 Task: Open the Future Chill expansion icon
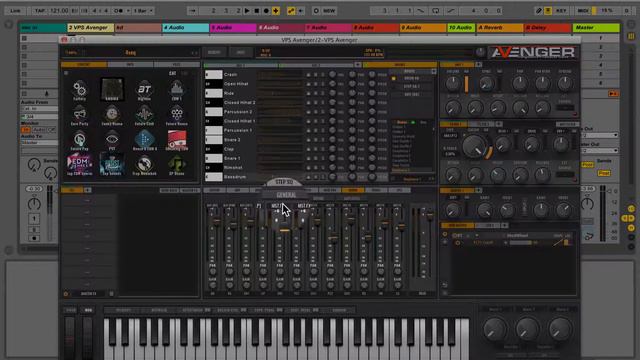tap(144, 116)
